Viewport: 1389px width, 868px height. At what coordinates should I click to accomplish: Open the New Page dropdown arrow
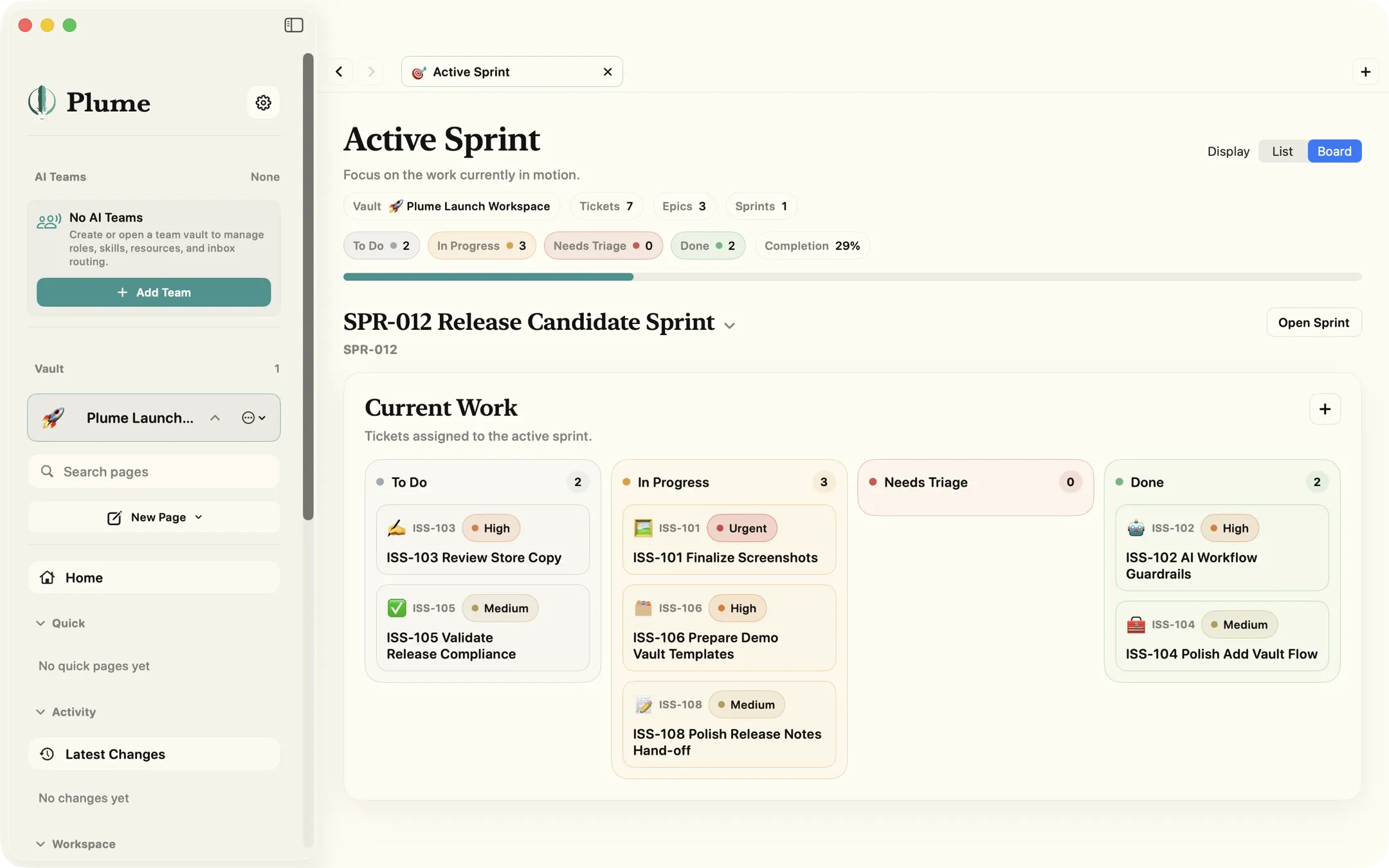[199, 517]
